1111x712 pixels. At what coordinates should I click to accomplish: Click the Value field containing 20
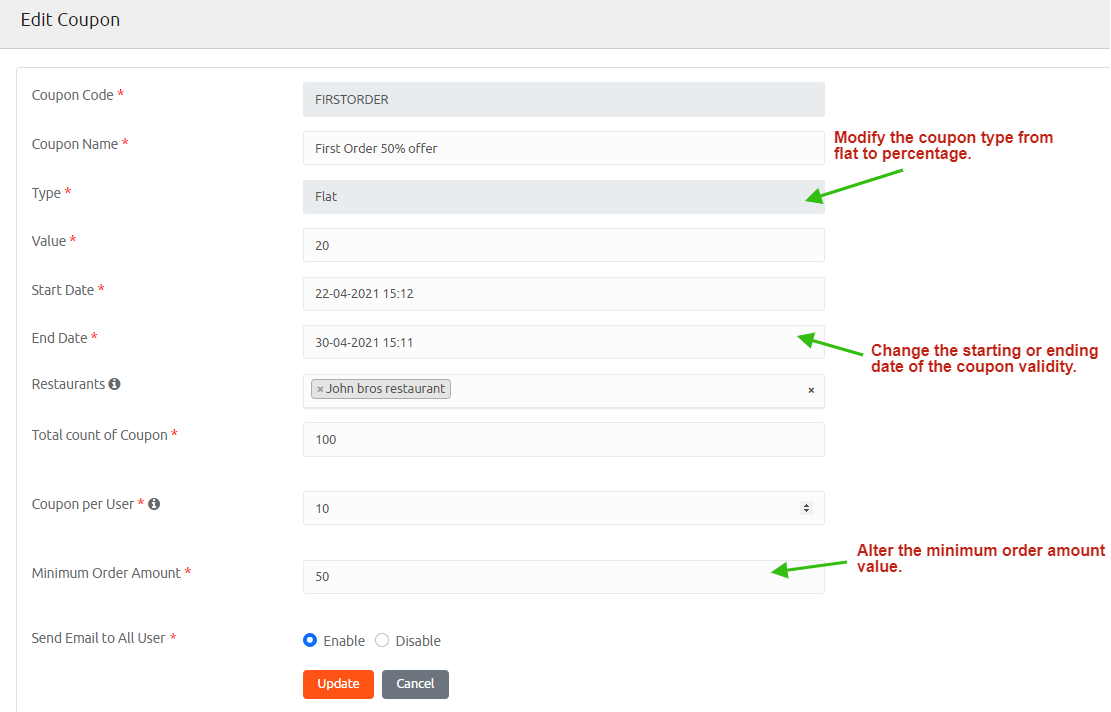(563, 245)
